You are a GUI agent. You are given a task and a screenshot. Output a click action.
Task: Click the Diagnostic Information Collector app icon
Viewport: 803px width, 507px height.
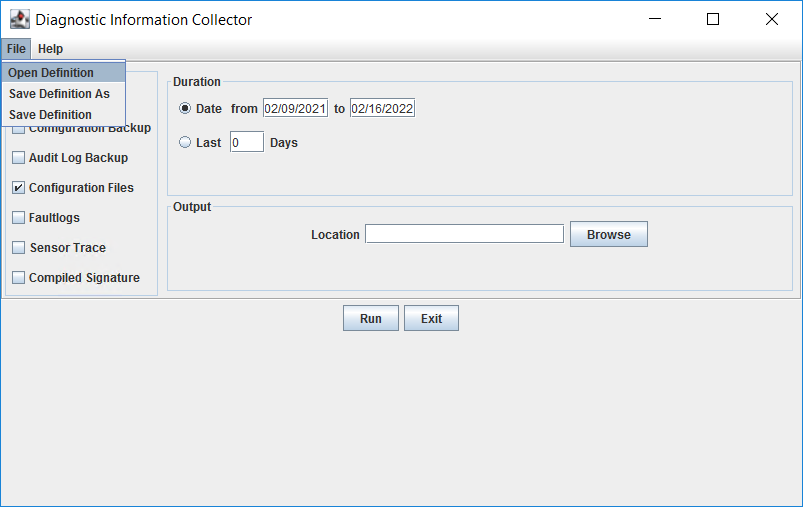click(x=19, y=19)
